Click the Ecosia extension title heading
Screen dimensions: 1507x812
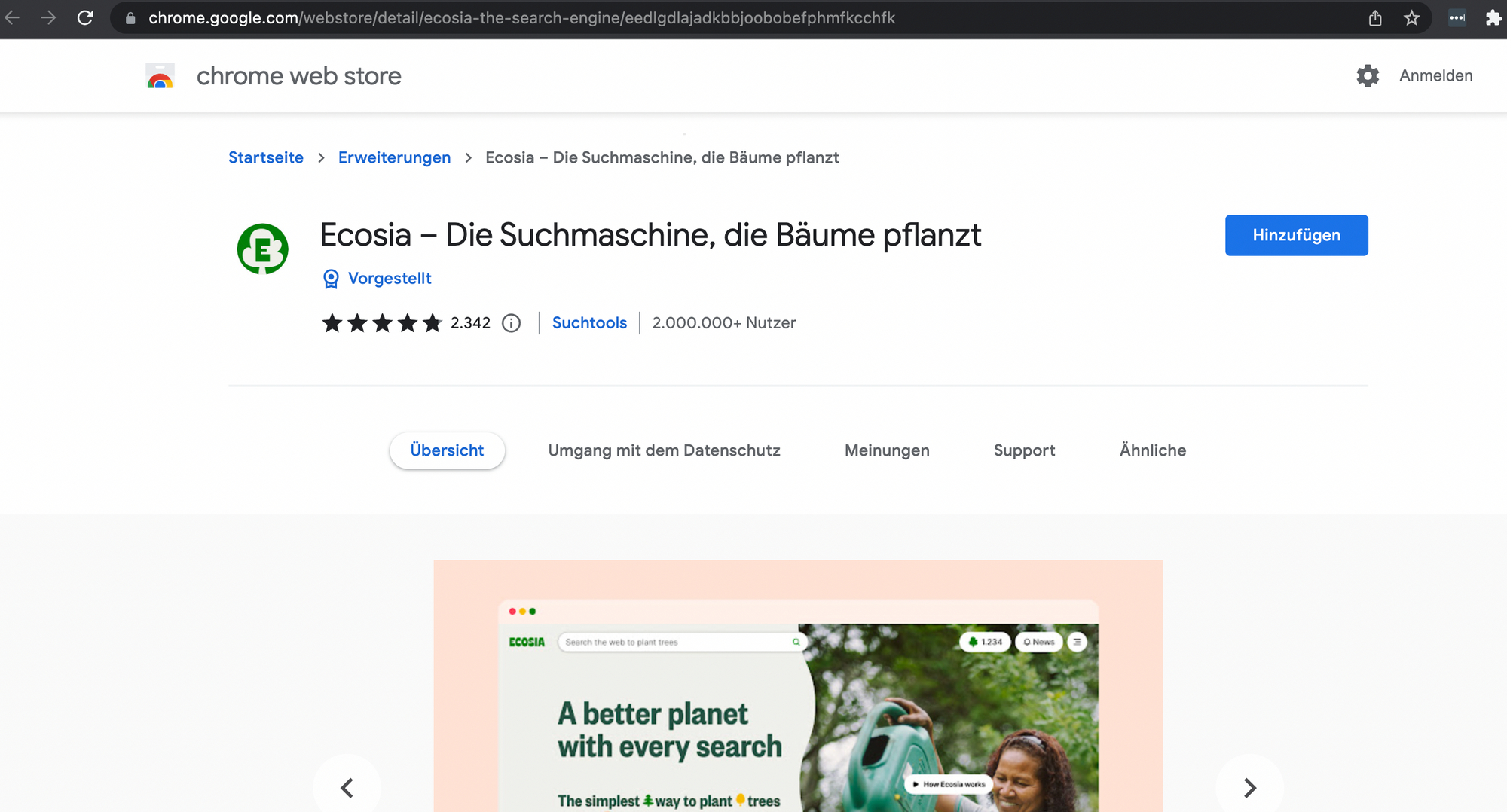pos(650,235)
